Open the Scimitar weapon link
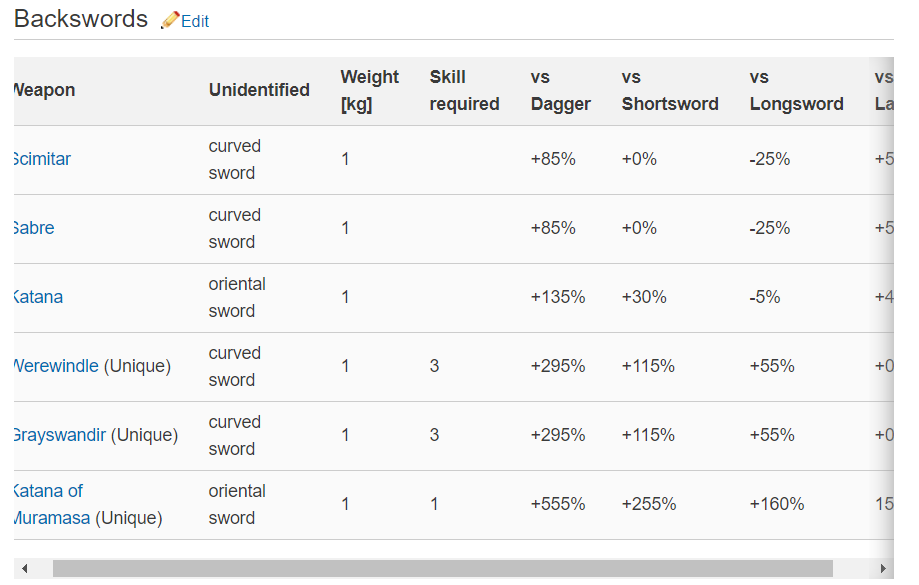 point(42,159)
